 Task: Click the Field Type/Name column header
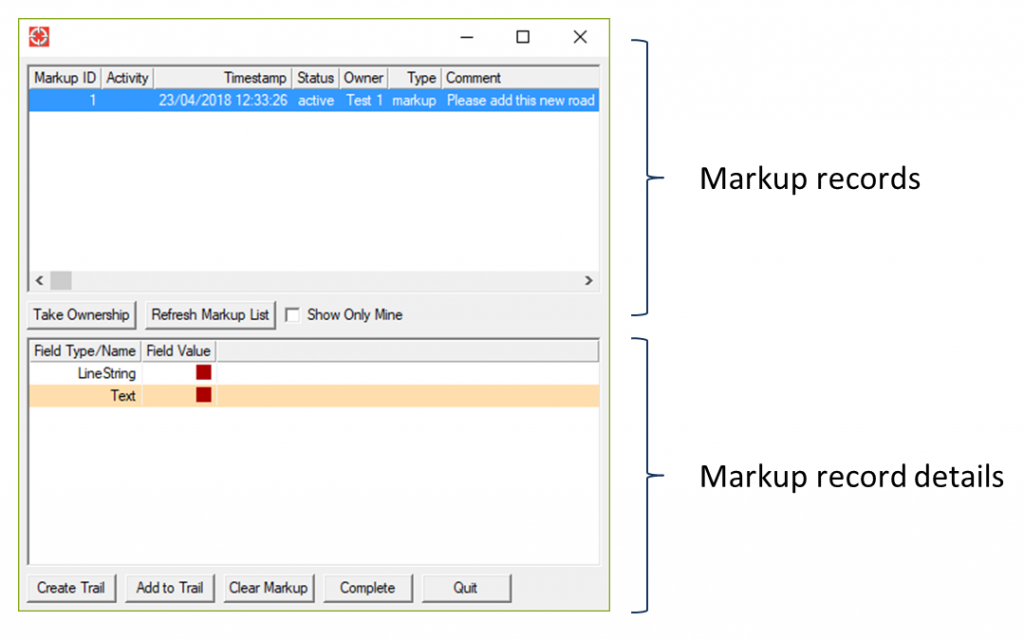84,350
